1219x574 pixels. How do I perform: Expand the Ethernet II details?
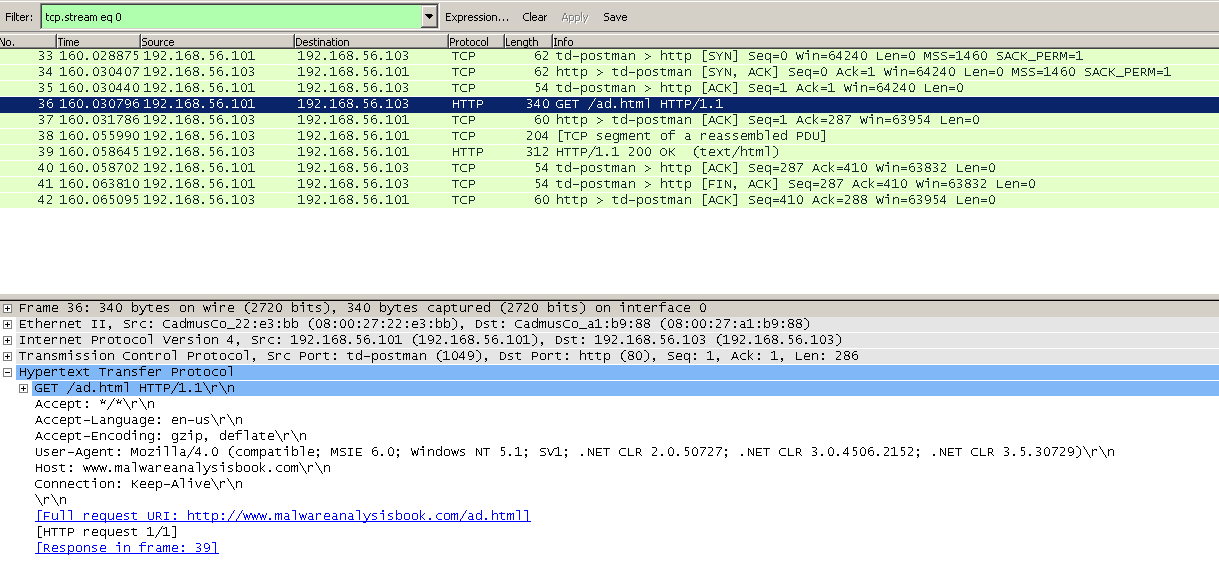[8, 324]
